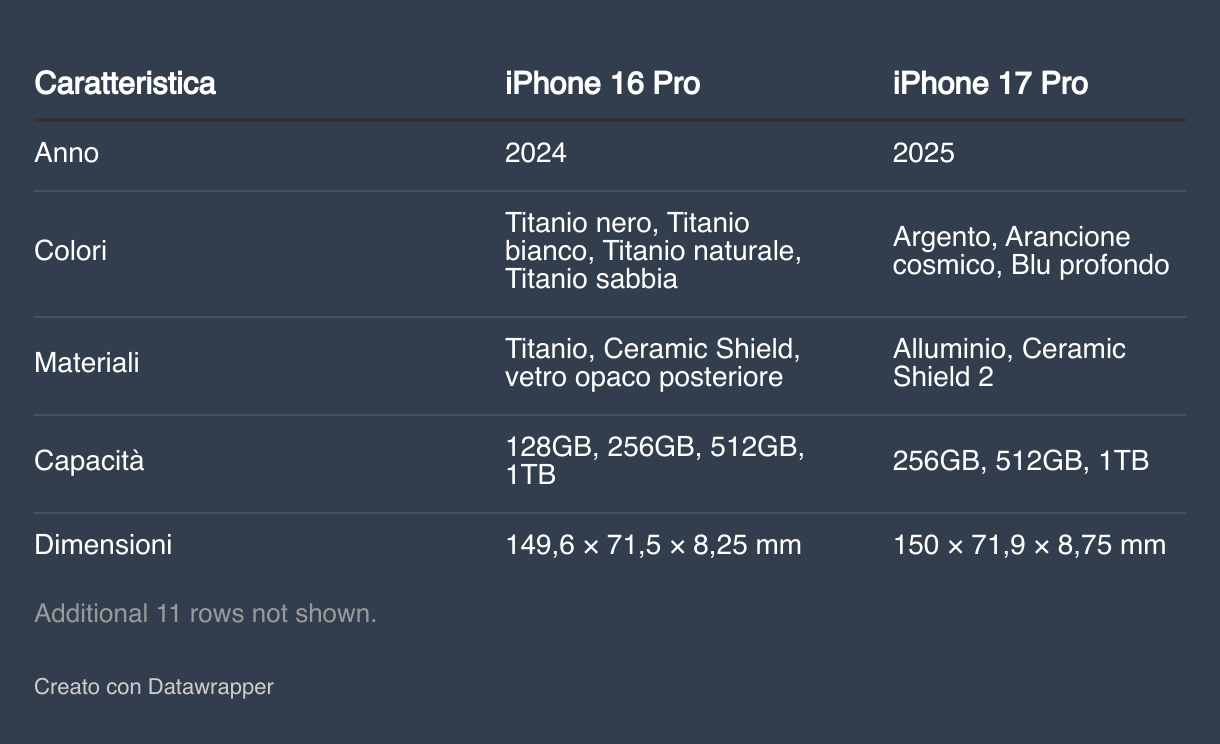
Task: Click the 2025 year cell
Action: pyautogui.click(x=924, y=153)
